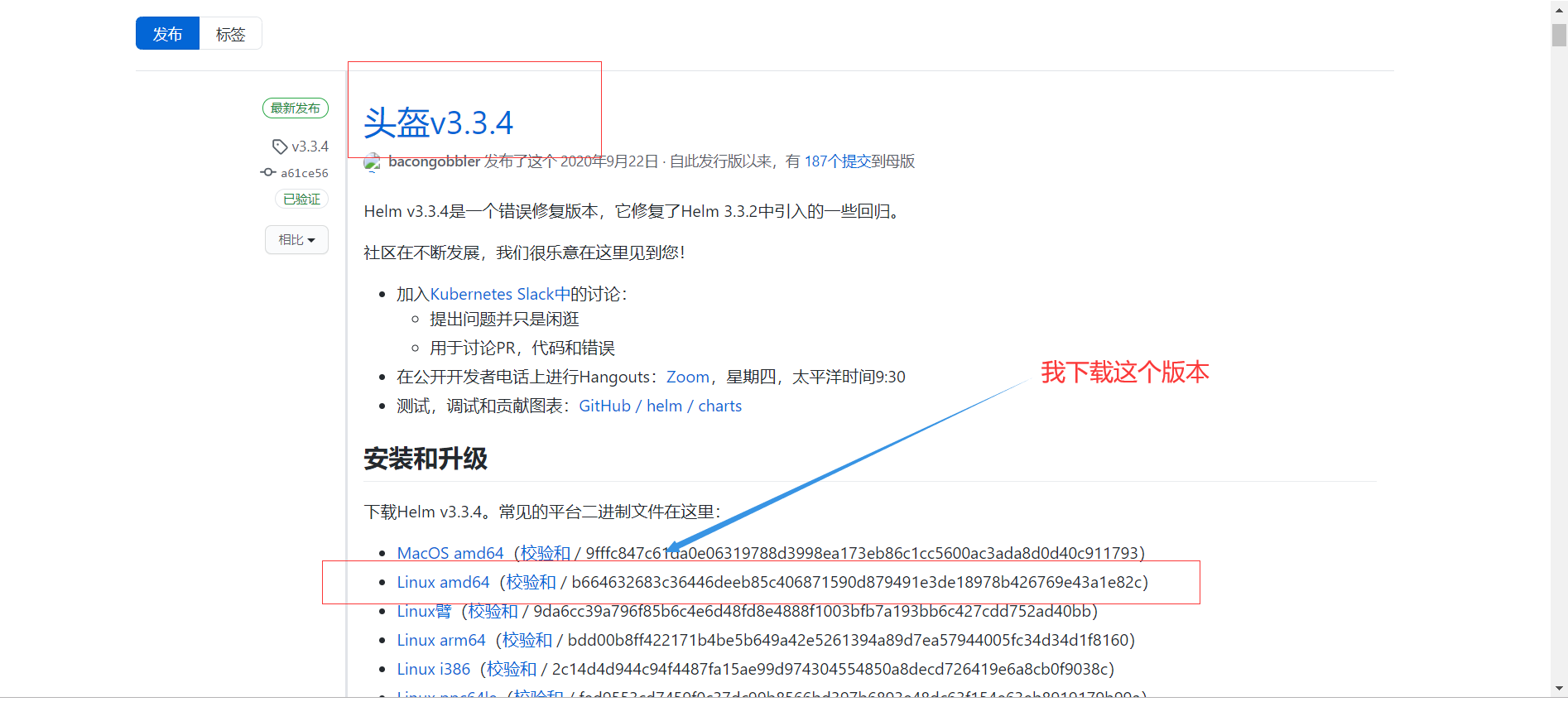1568x702 pixels.
Task: Open commit a61ce56 link
Action: (305, 173)
